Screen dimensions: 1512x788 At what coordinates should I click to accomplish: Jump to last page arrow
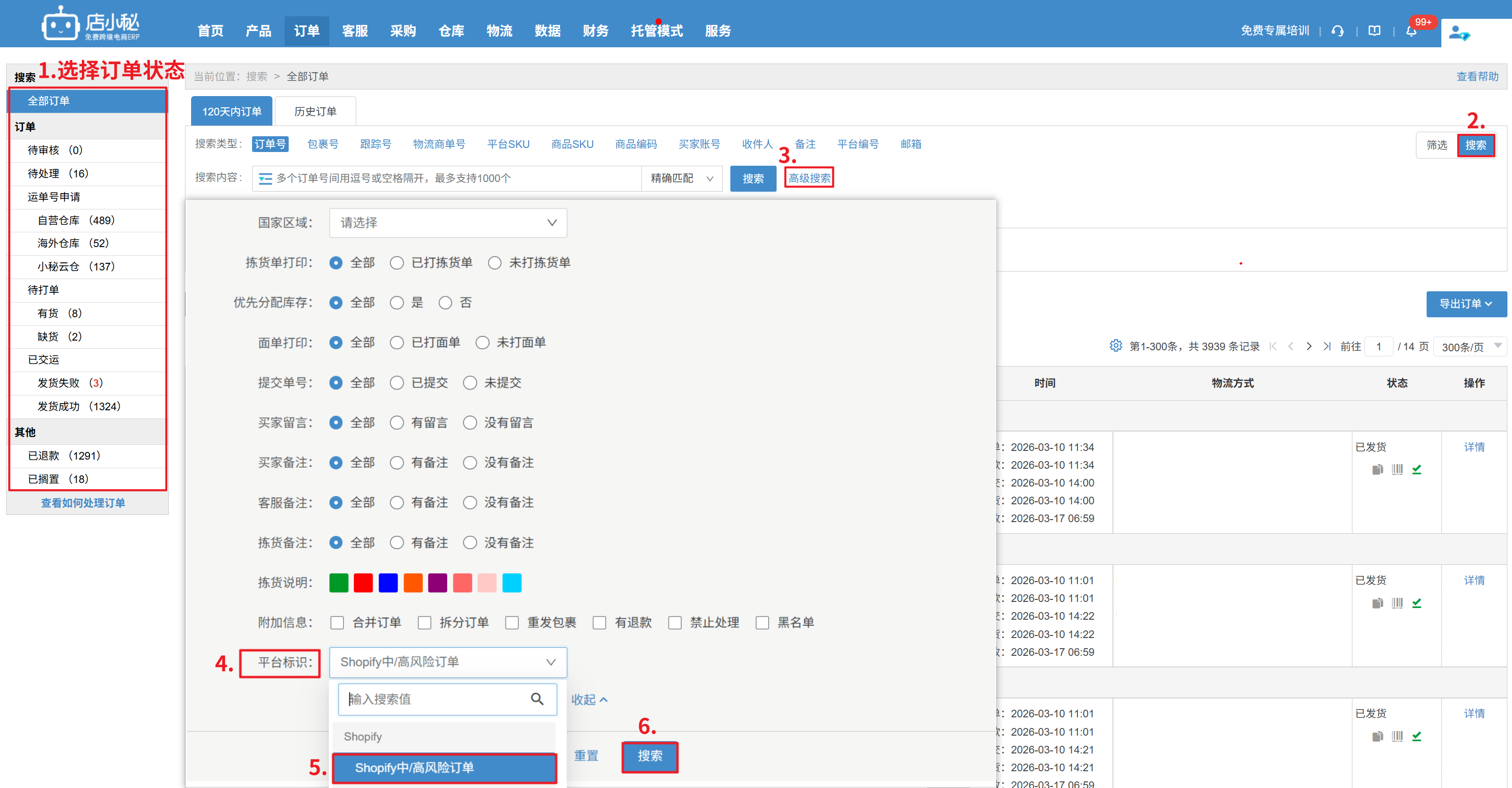(x=1326, y=346)
